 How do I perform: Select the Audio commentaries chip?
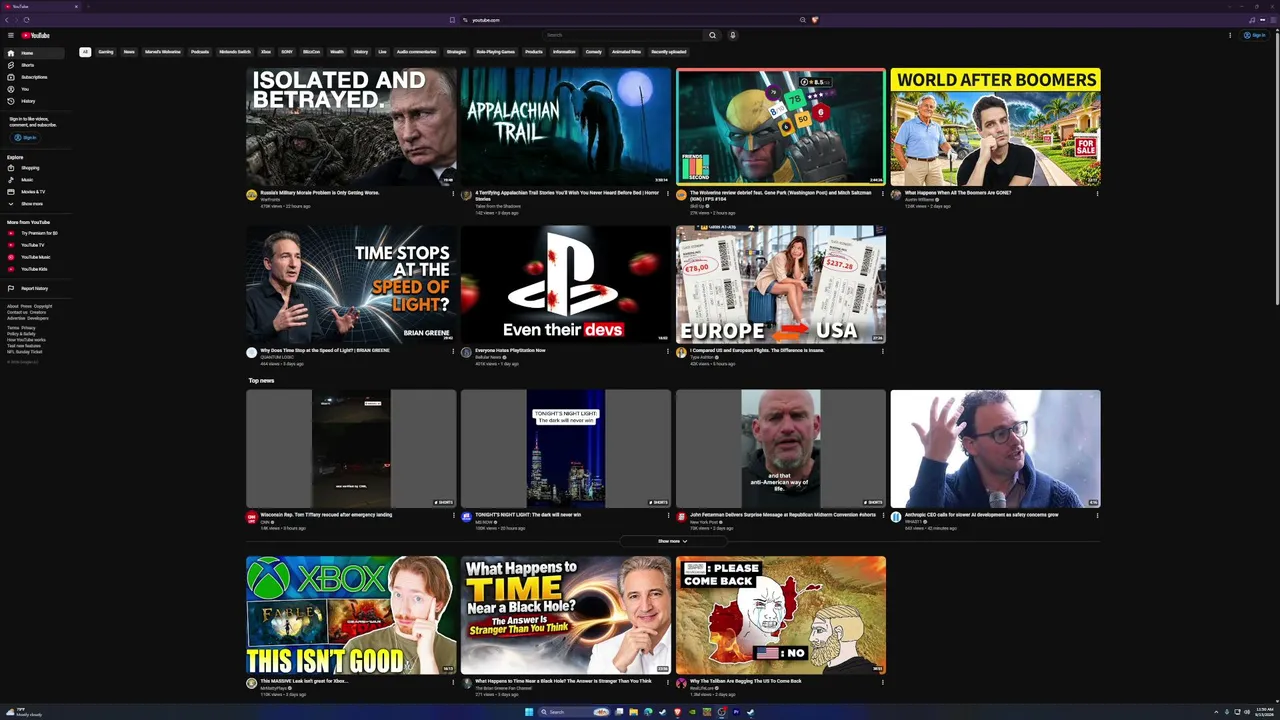pos(416,52)
